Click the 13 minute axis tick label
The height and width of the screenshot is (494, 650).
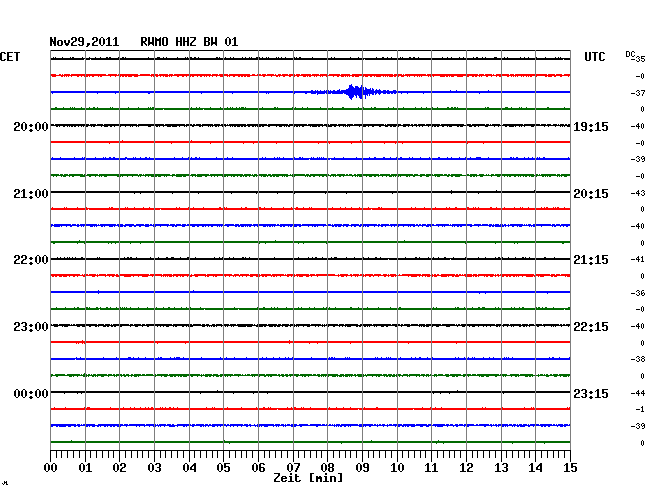point(501,468)
